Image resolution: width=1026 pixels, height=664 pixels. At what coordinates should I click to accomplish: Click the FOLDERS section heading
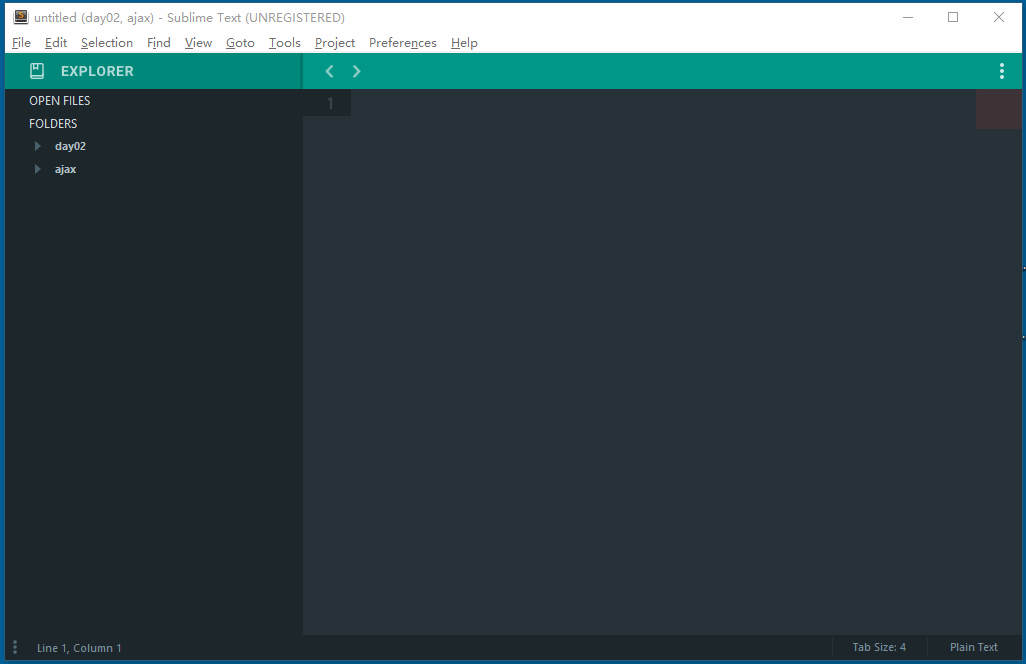click(x=53, y=124)
